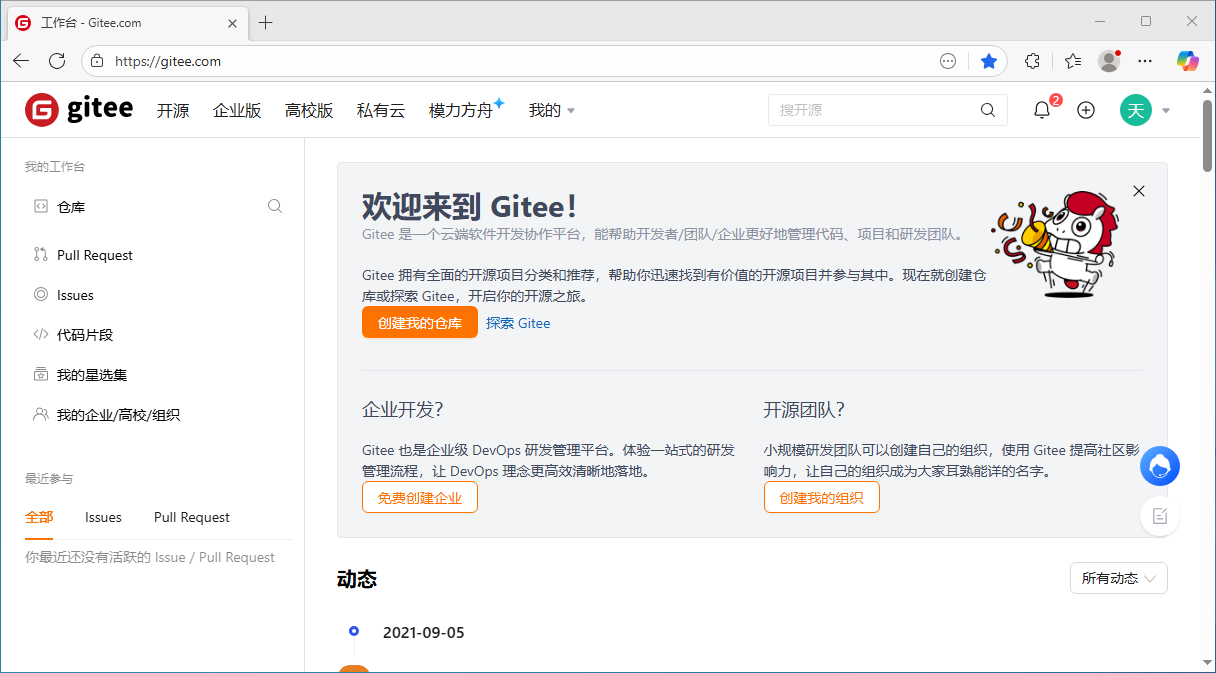Click the 工作台 - Gitee.com browser tab
The height and width of the screenshot is (673, 1216).
[x=128, y=22]
